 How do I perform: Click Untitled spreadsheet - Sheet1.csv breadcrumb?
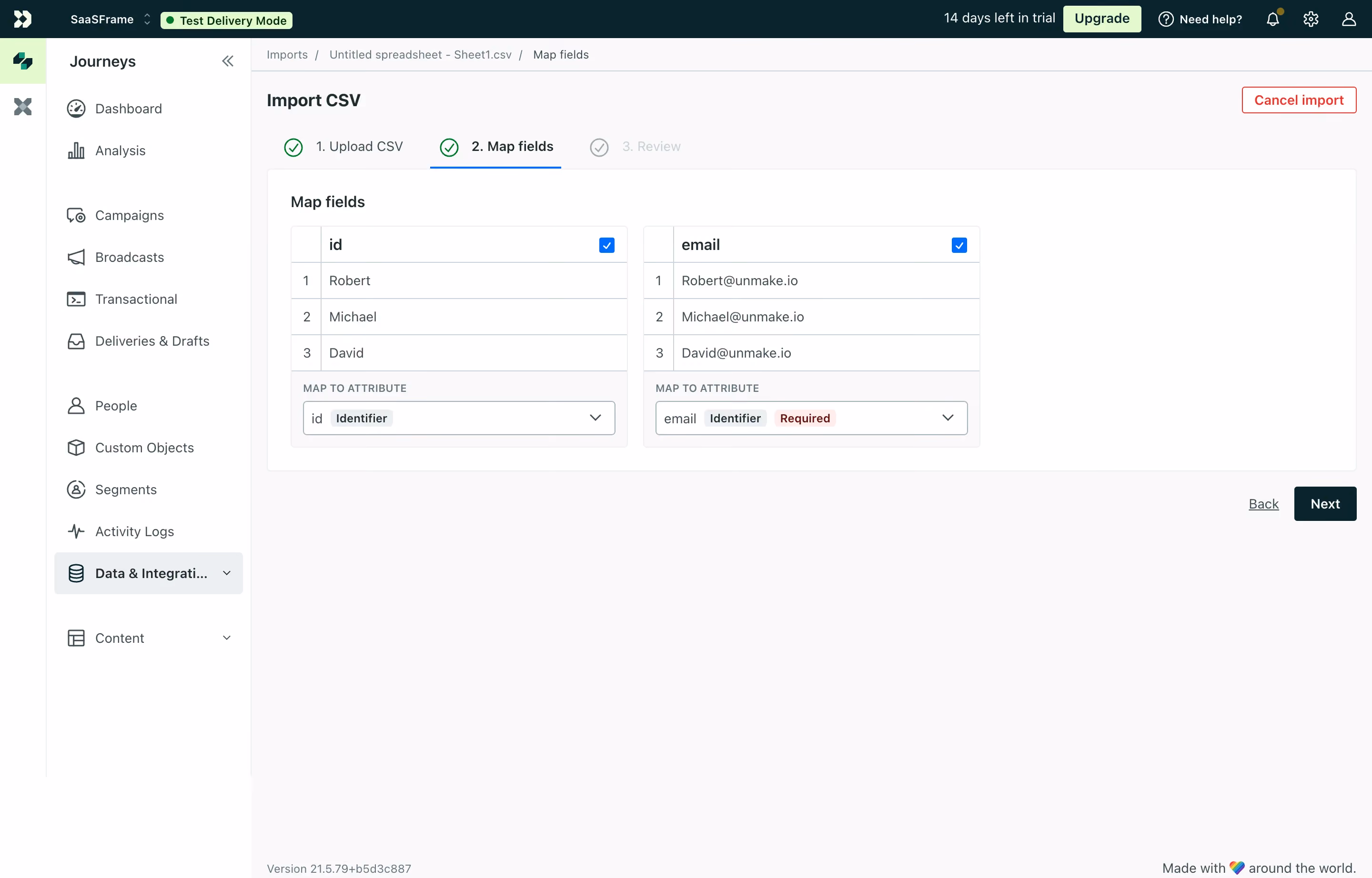point(421,55)
